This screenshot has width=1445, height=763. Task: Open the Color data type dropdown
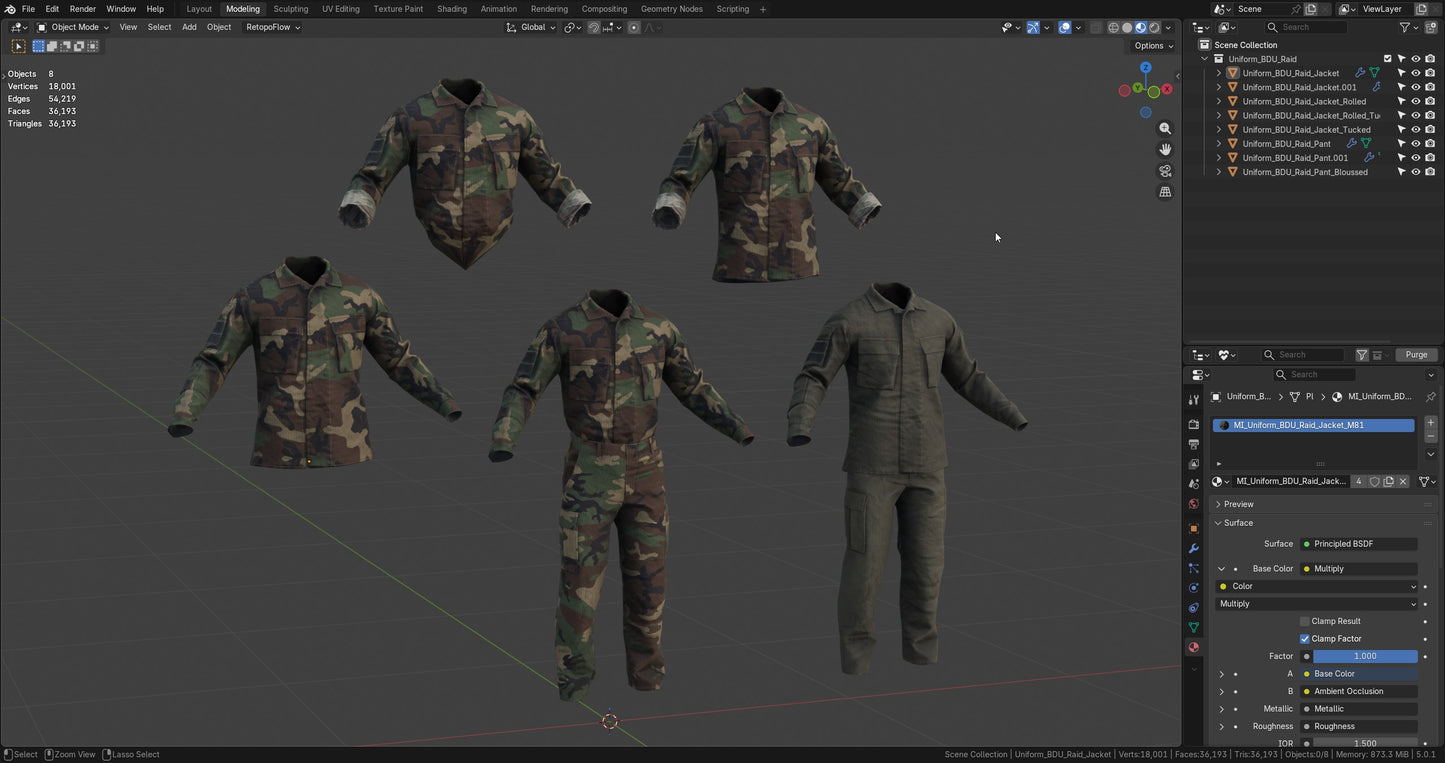pos(1317,587)
